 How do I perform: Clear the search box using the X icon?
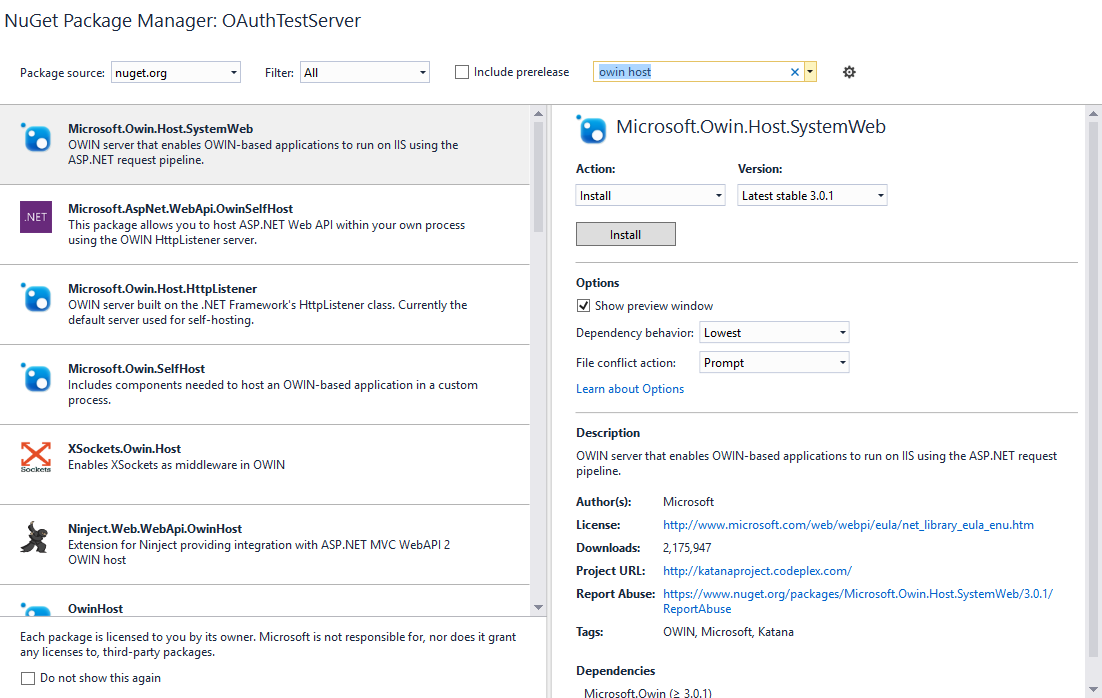click(794, 71)
